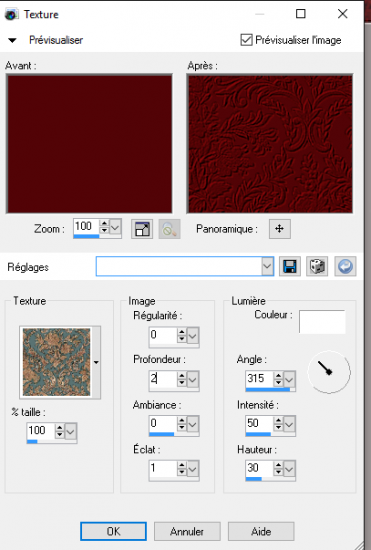The height and width of the screenshot is (550, 371).
Task: Click the reset to default arrow icon
Action: click(x=345, y=267)
